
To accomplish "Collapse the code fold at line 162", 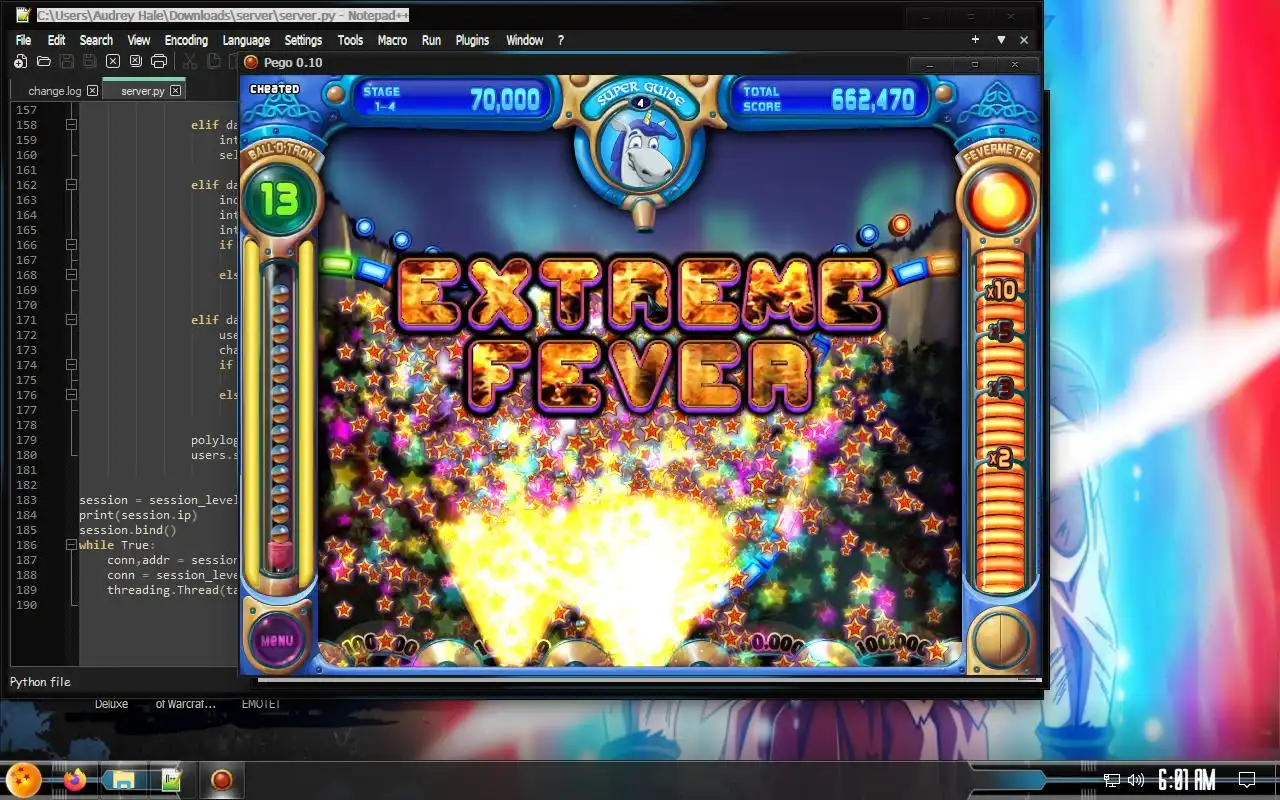I will point(71,185).
